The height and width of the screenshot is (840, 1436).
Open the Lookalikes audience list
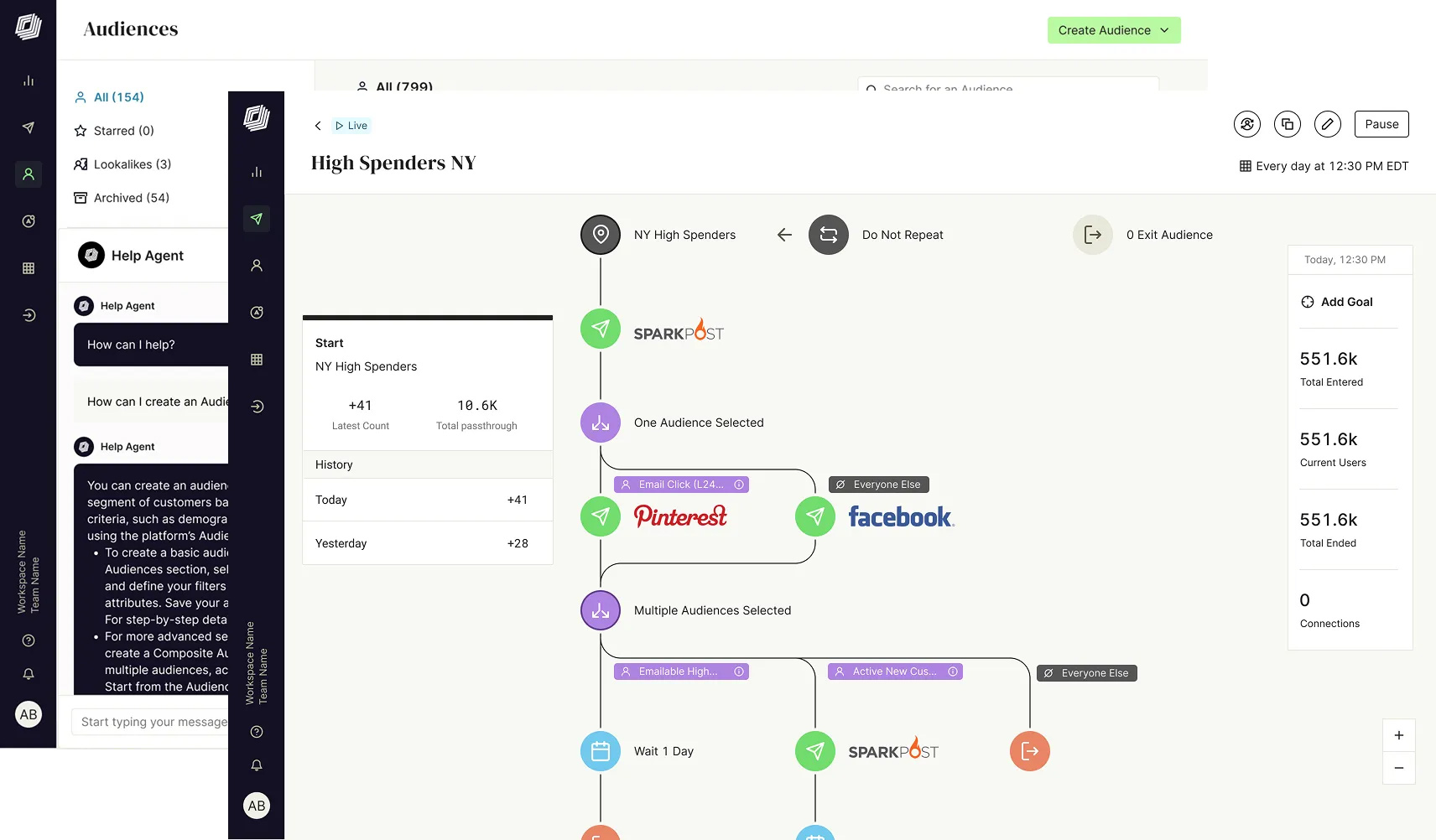[x=132, y=164]
